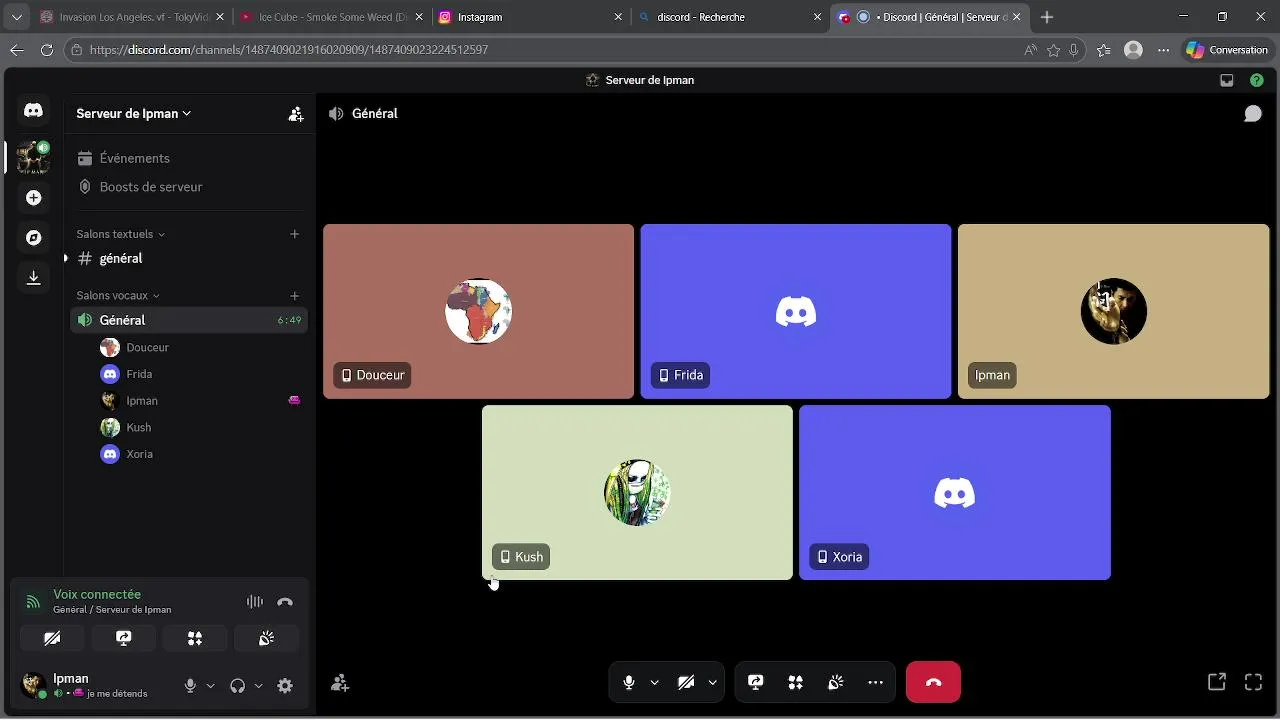Open more call options ellipsis

[x=876, y=682]
